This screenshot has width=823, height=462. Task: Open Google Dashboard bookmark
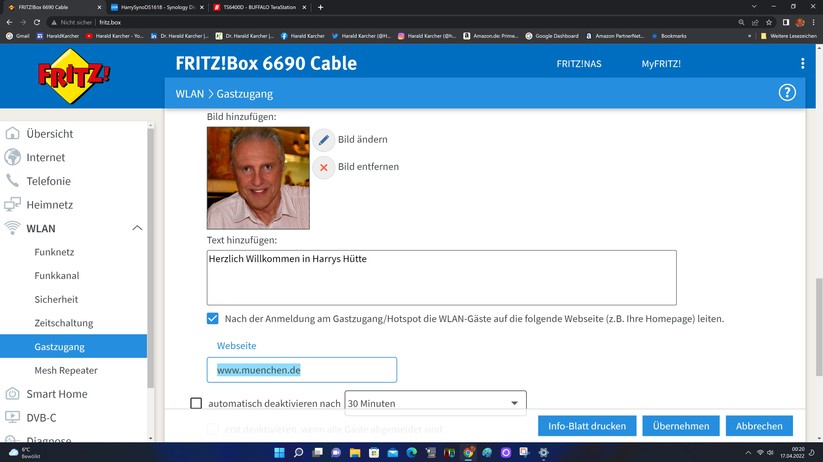point(552,36)
